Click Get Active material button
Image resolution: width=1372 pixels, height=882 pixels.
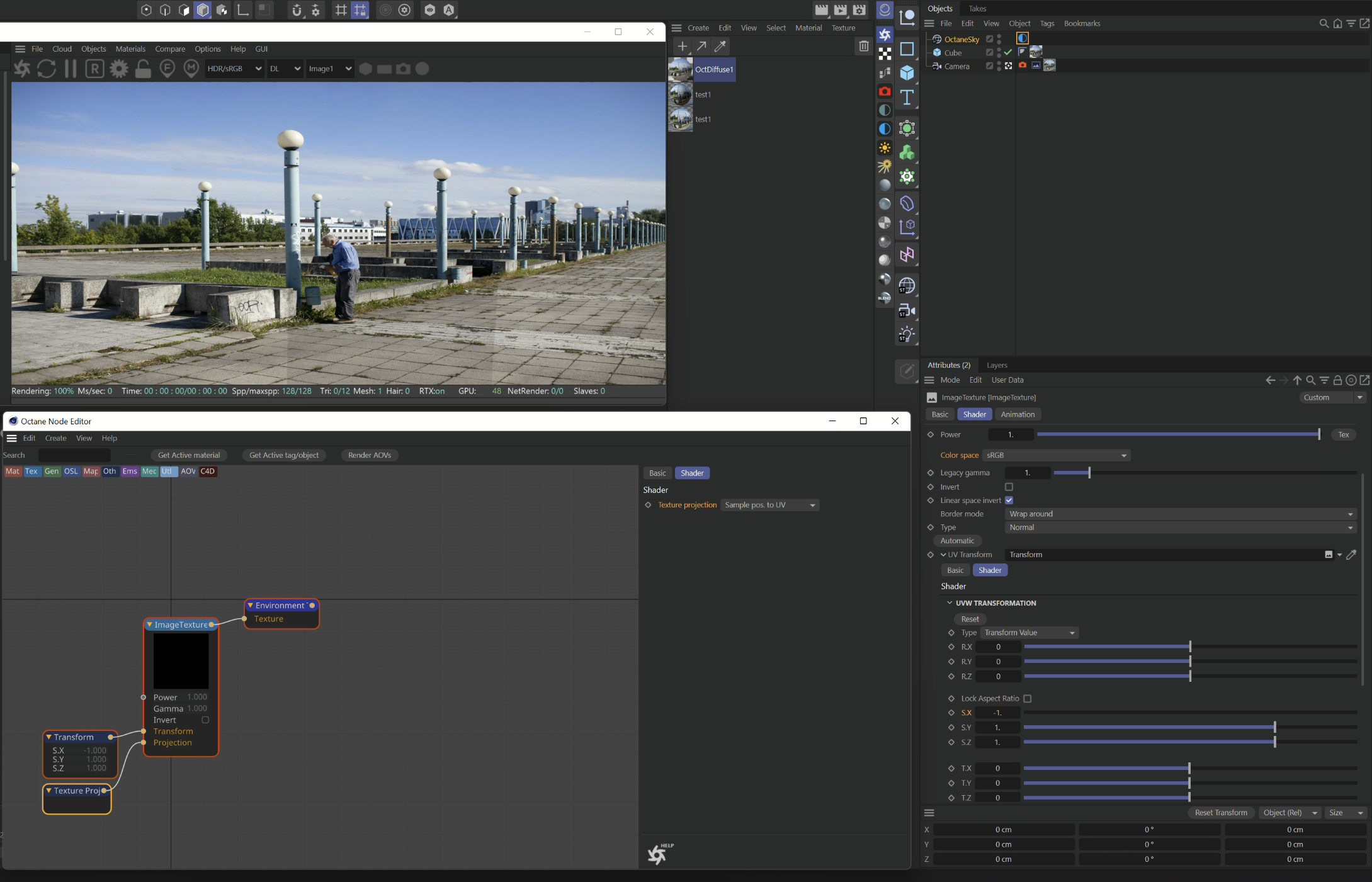click(x=188, y=455)
